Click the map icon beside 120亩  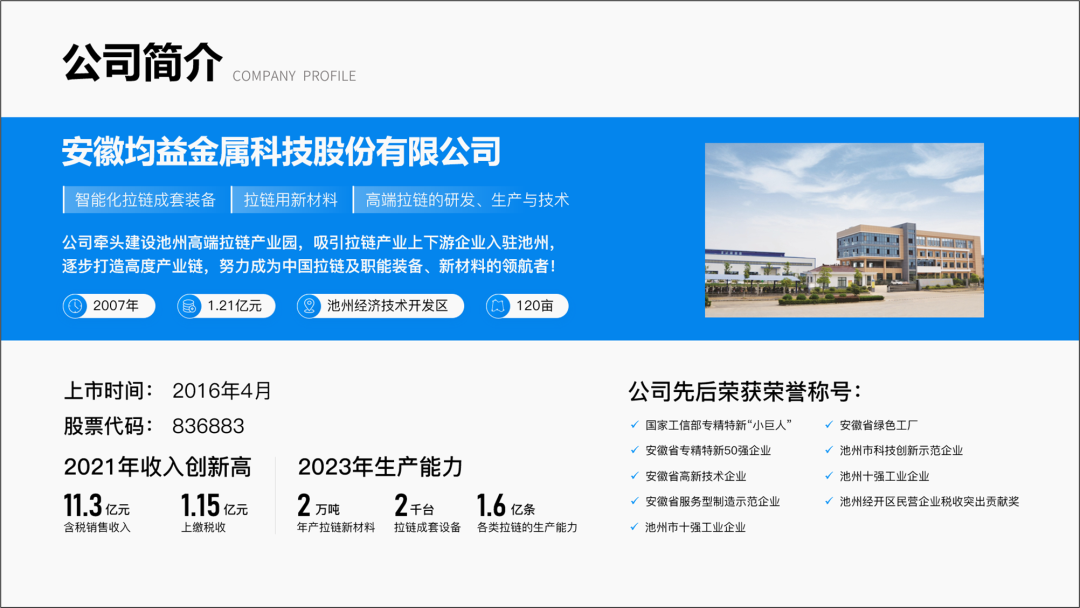497,306
